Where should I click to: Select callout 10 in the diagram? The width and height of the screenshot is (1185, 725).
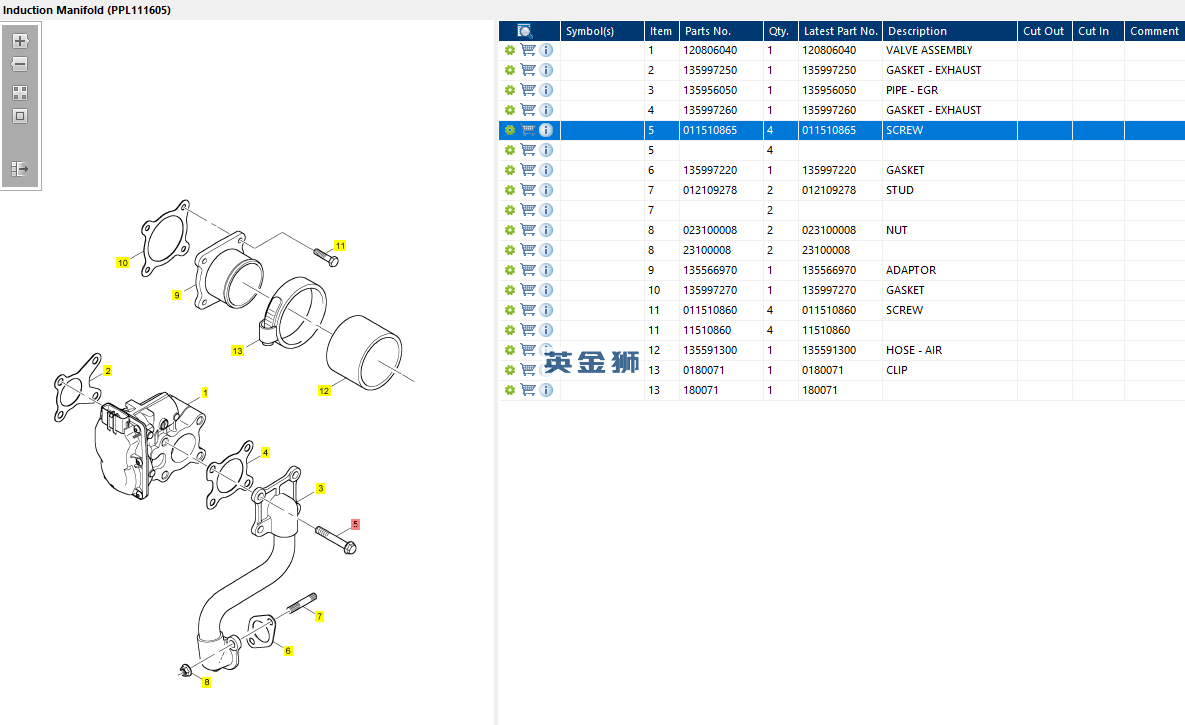pos(122,263)
